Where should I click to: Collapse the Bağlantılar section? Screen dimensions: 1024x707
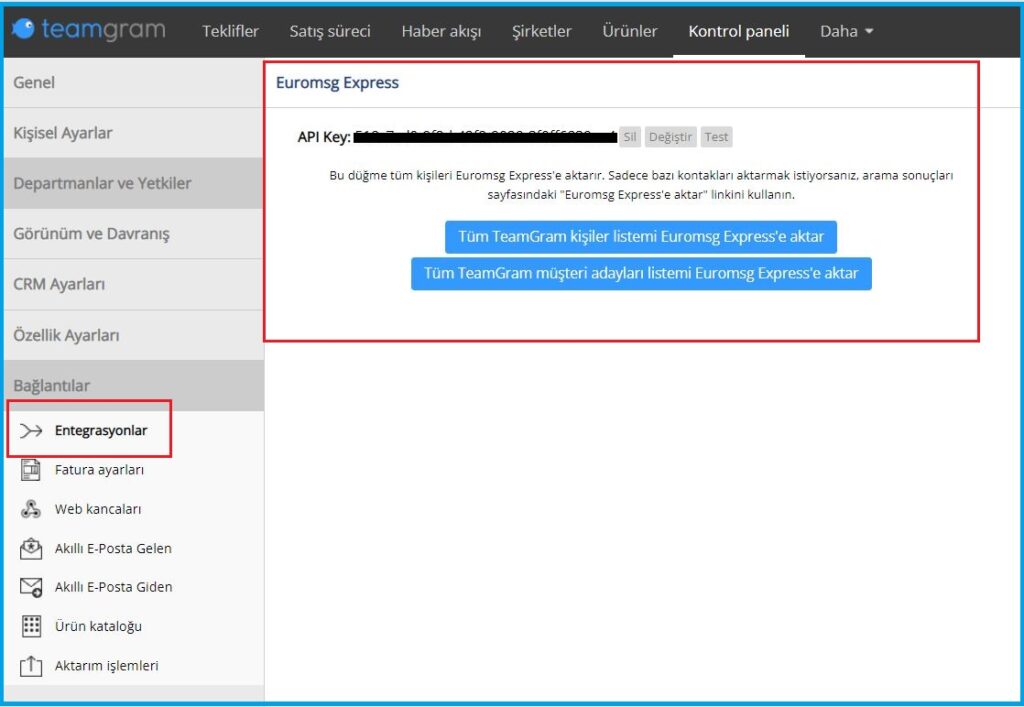(x=133, y=385)
